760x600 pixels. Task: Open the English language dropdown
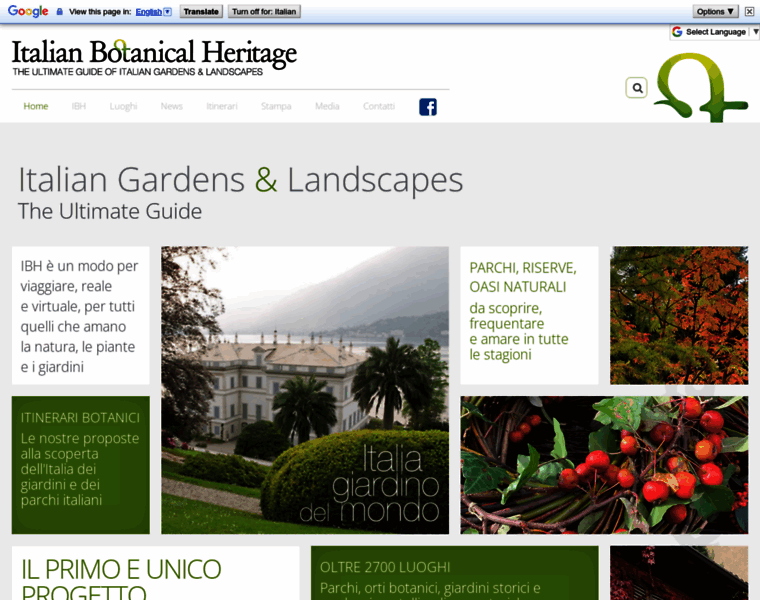pos(154,12)
